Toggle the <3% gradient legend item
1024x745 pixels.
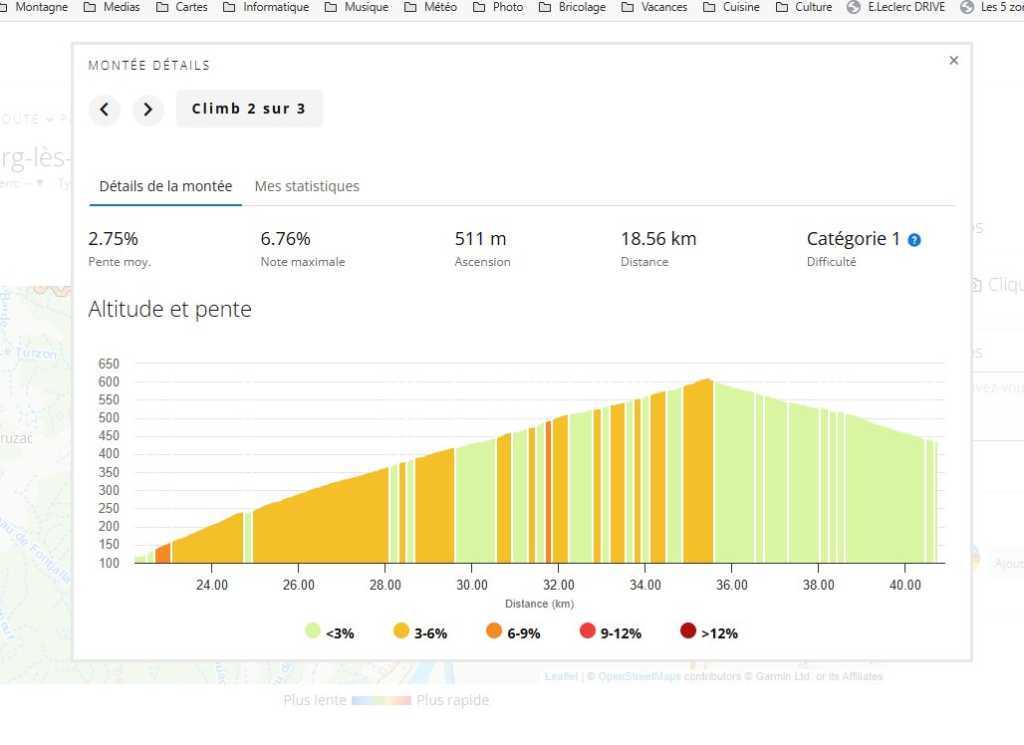[x=329, y=633]
